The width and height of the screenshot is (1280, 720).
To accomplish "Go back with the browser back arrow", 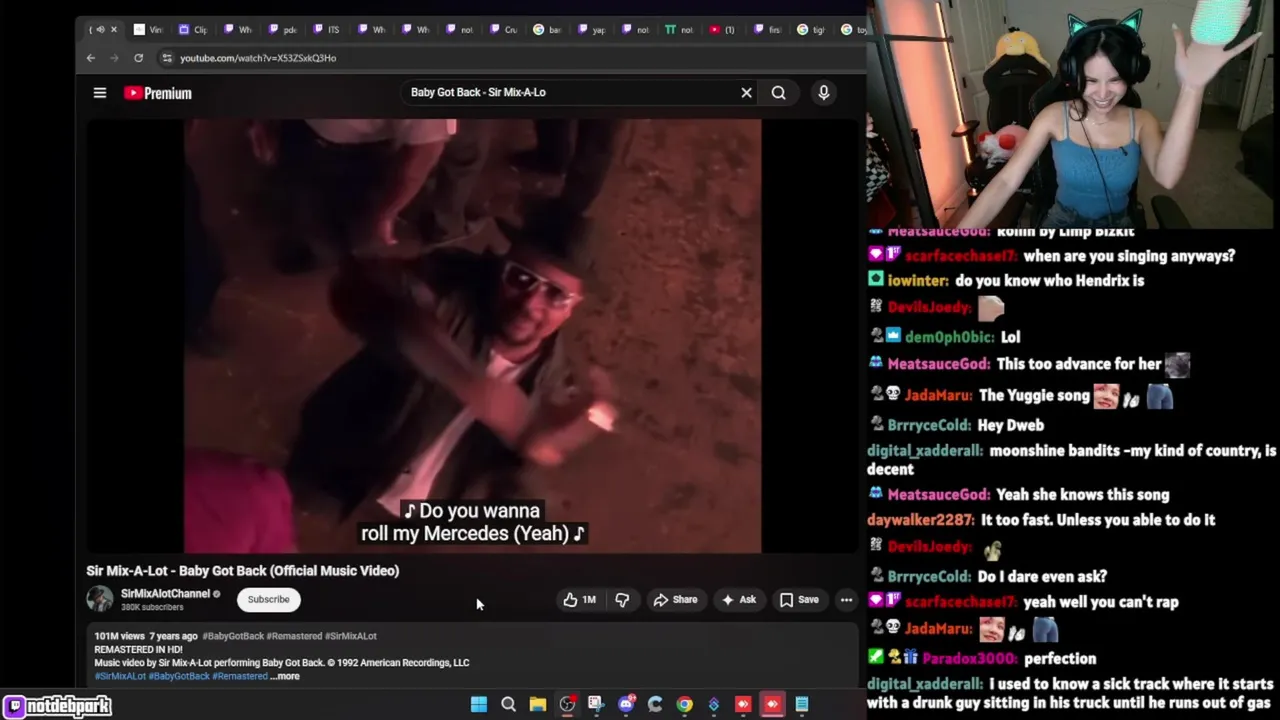I will (x=90, y=58).
